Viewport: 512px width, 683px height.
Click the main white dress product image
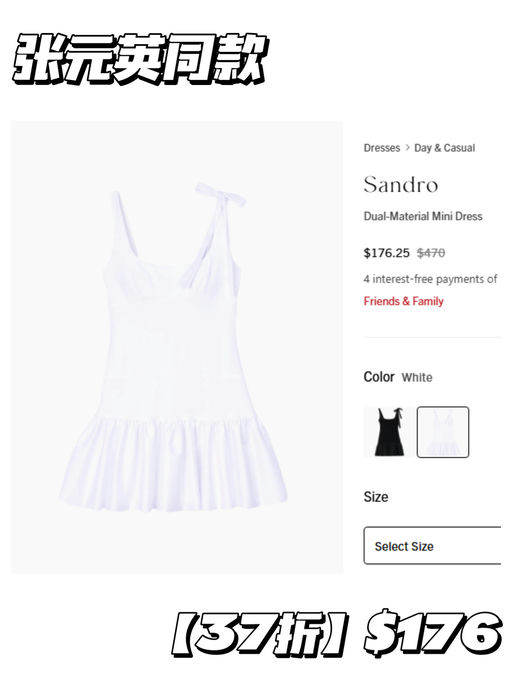coord(177,347)
